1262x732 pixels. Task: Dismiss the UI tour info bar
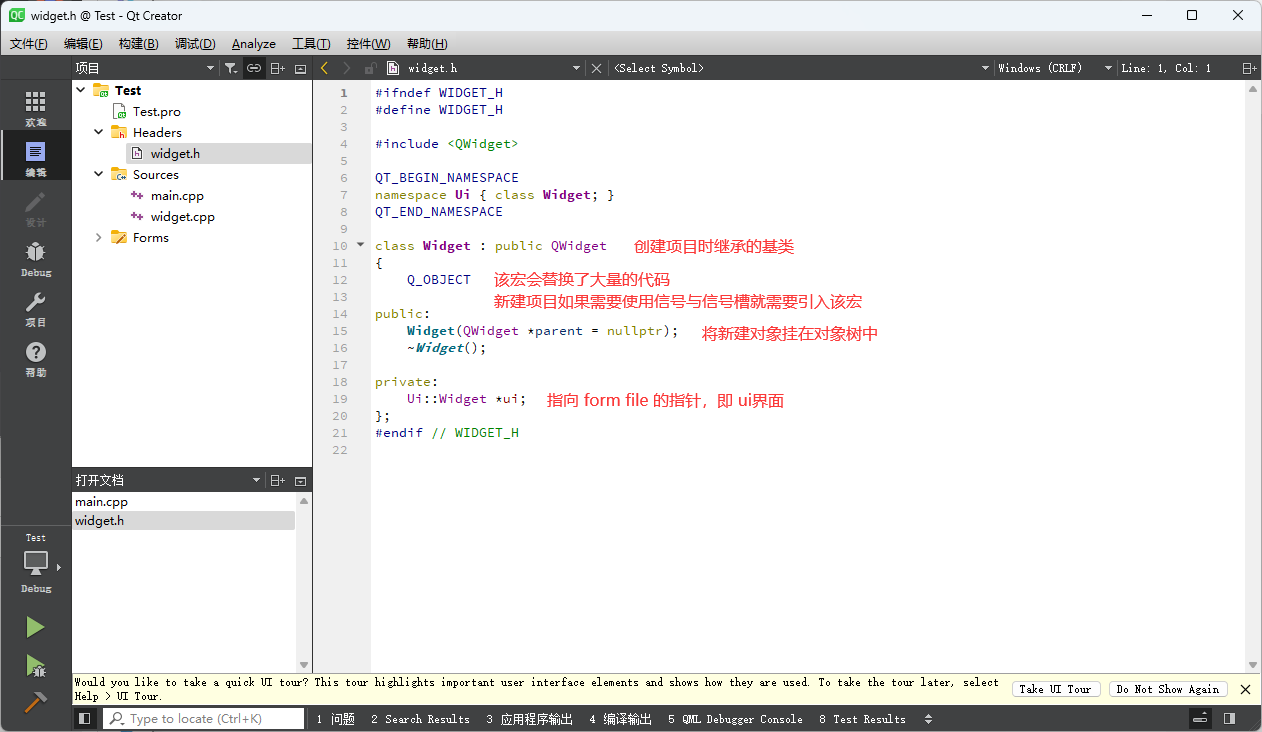pyautogui.click(x=1245, y=689)
